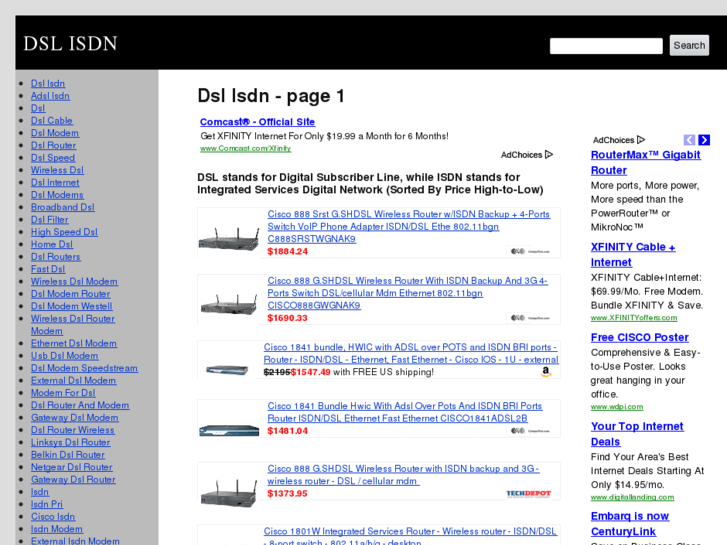Screen dimensions: 727x545
Task: Open Ethernet Dsl Modem sidebar link
Action: click(x=74, y=344)
